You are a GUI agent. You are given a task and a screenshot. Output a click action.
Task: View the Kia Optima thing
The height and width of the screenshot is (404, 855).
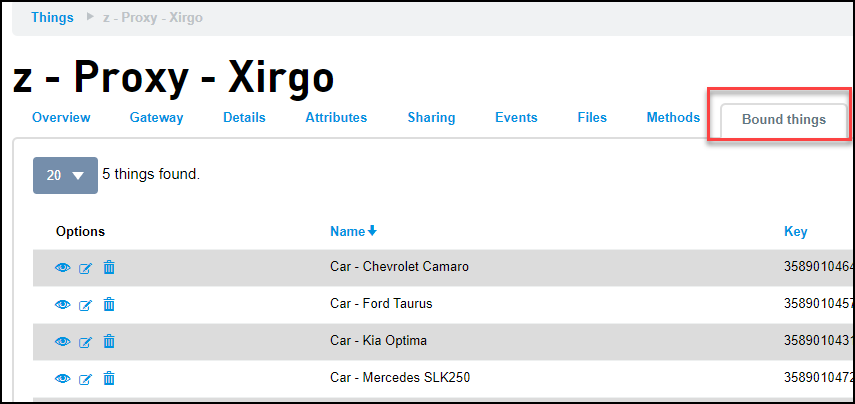pos(63,341)
